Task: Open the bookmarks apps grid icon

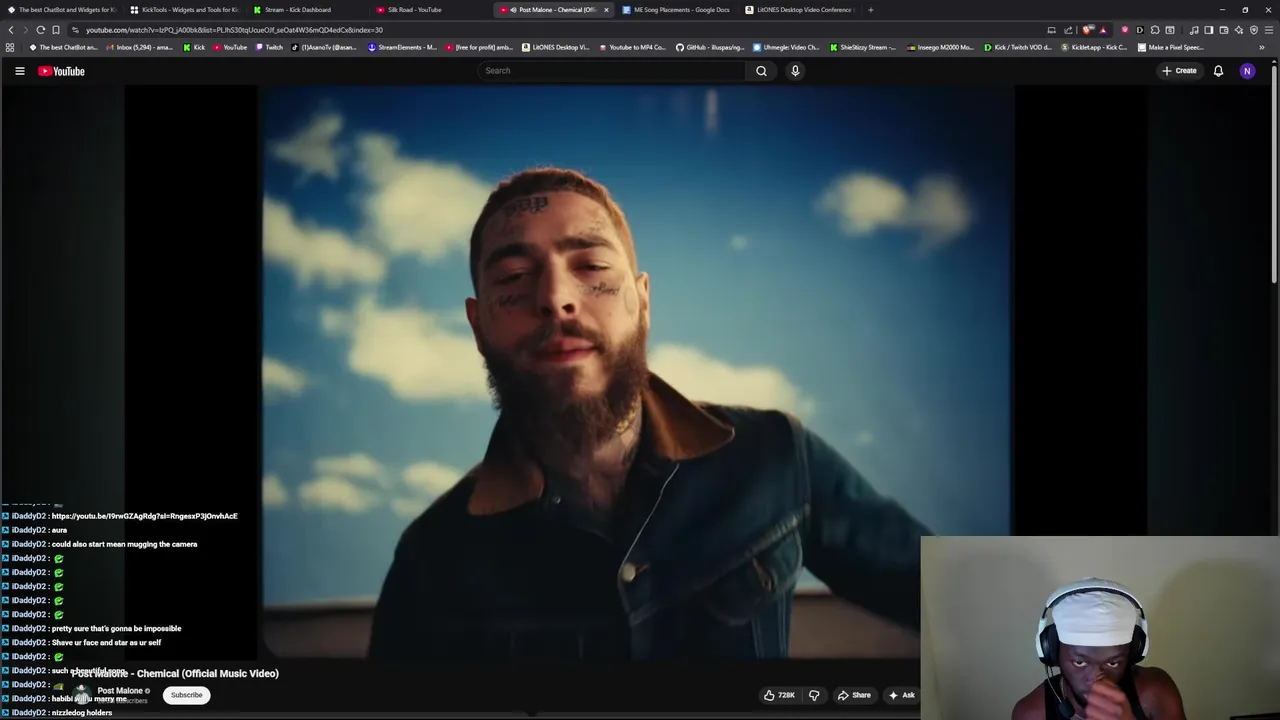Action: tap(10, 47)
